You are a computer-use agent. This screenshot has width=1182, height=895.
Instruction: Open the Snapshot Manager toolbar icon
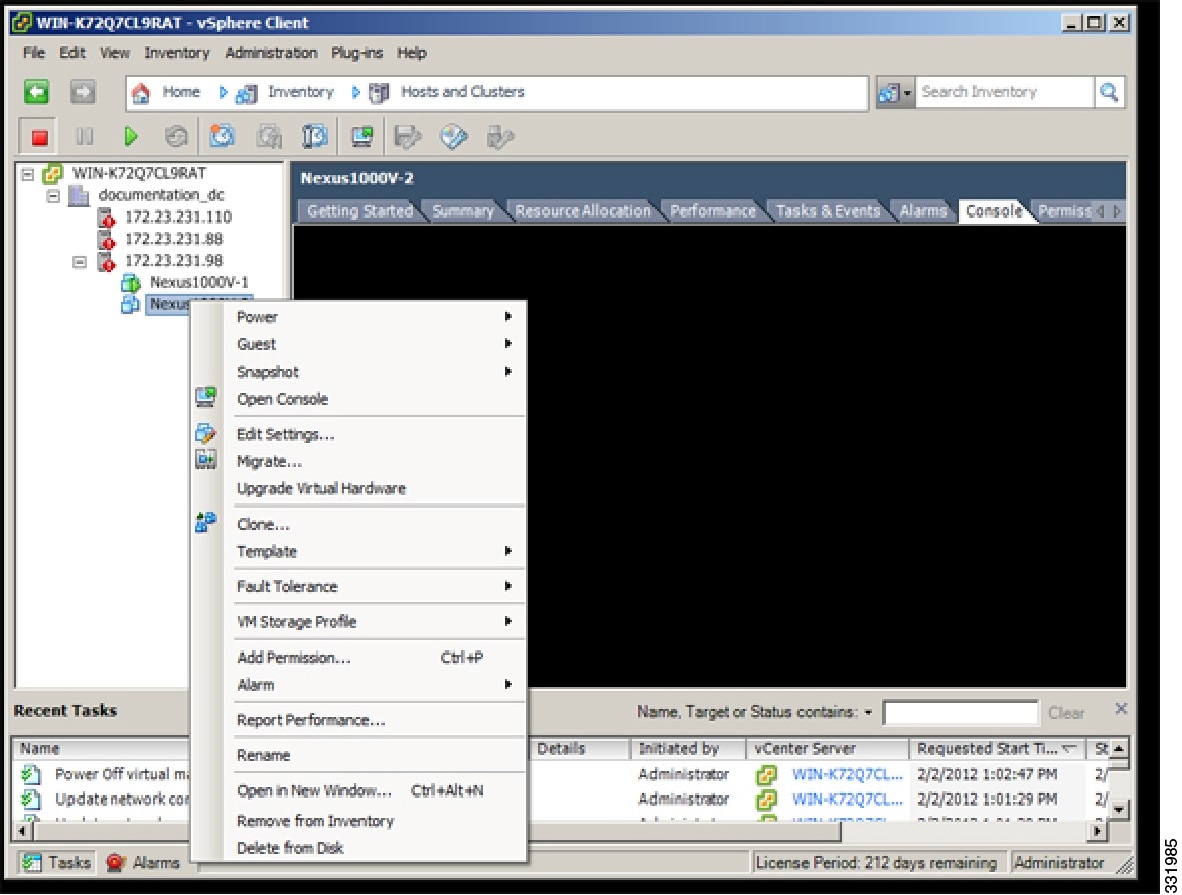[314, 136]
